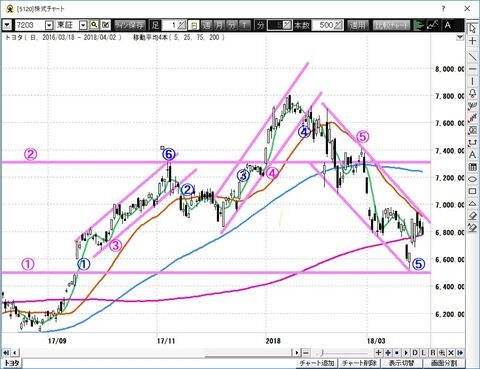Click the 'L' button in bottom bar
Viewport: 480px width, 369px height.
pos(424,353)
